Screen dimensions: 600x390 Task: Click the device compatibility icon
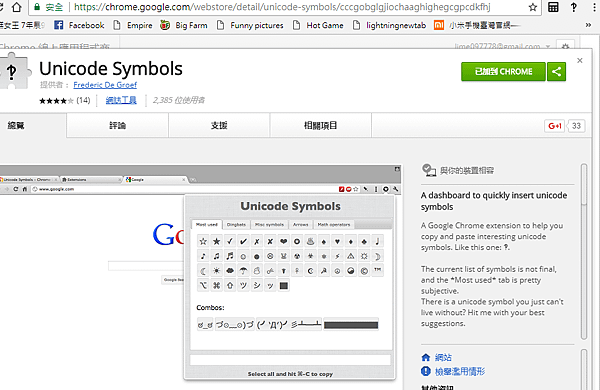429,170
